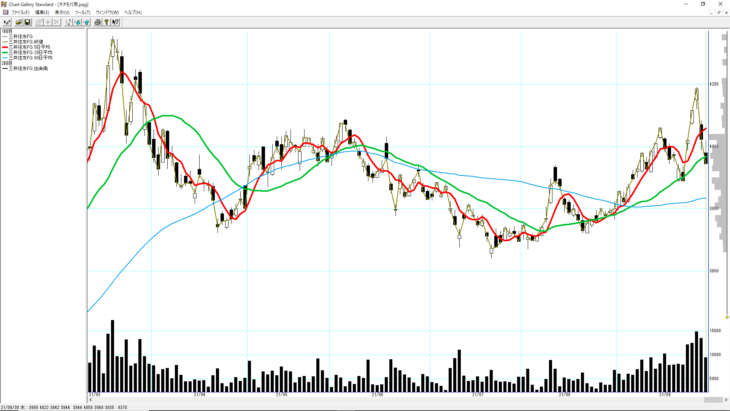Select the 20日平均 green legend entry
730x411 pixels.
point(23,50)
